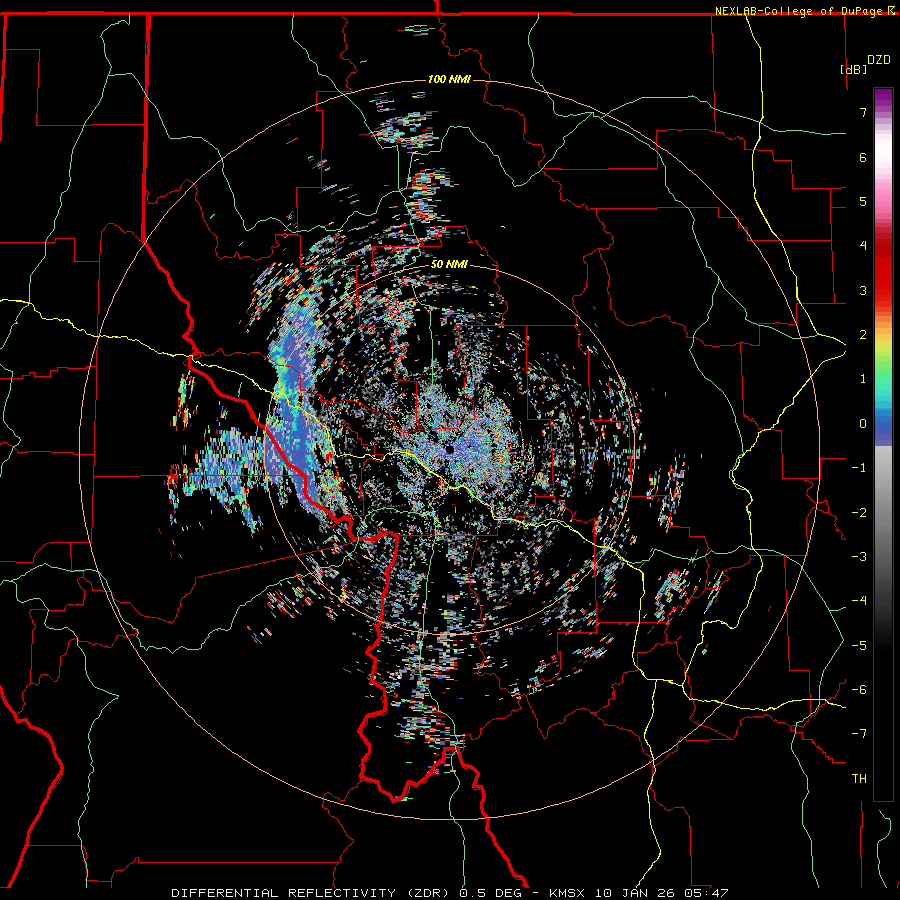Click the -3 value on color scale
Screen dimensions: 900x900
[x=859, y=557]
